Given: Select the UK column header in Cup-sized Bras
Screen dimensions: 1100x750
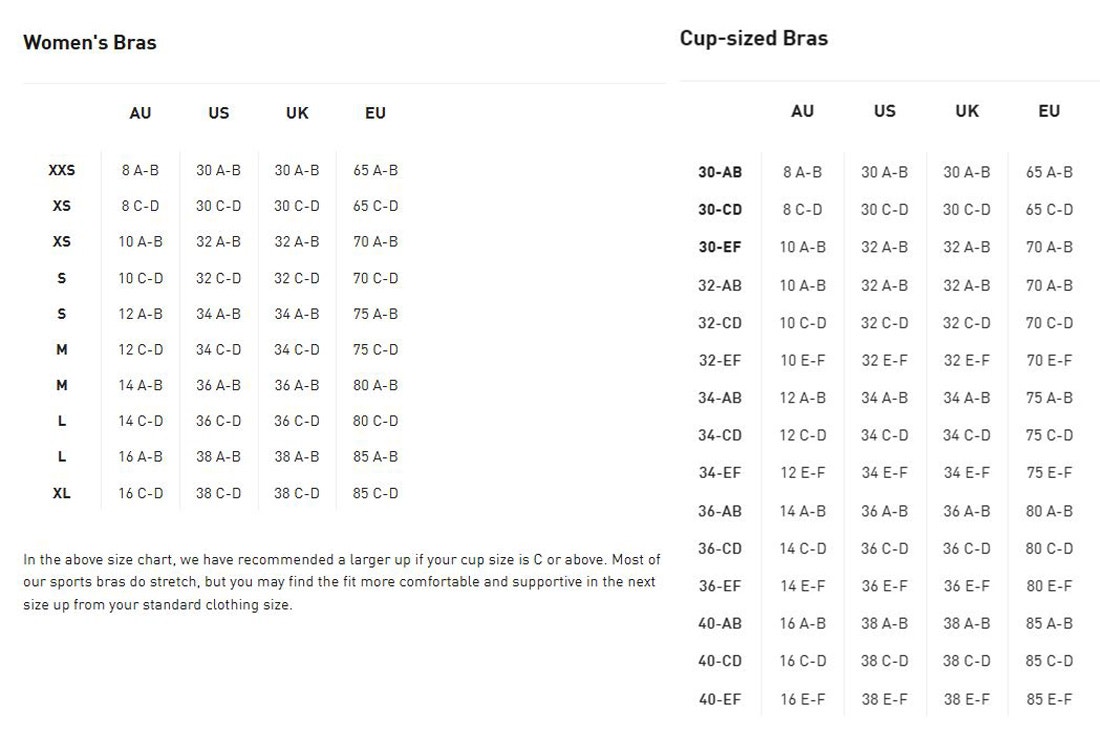Looking at the screenshot, I should tap(967, 111).
